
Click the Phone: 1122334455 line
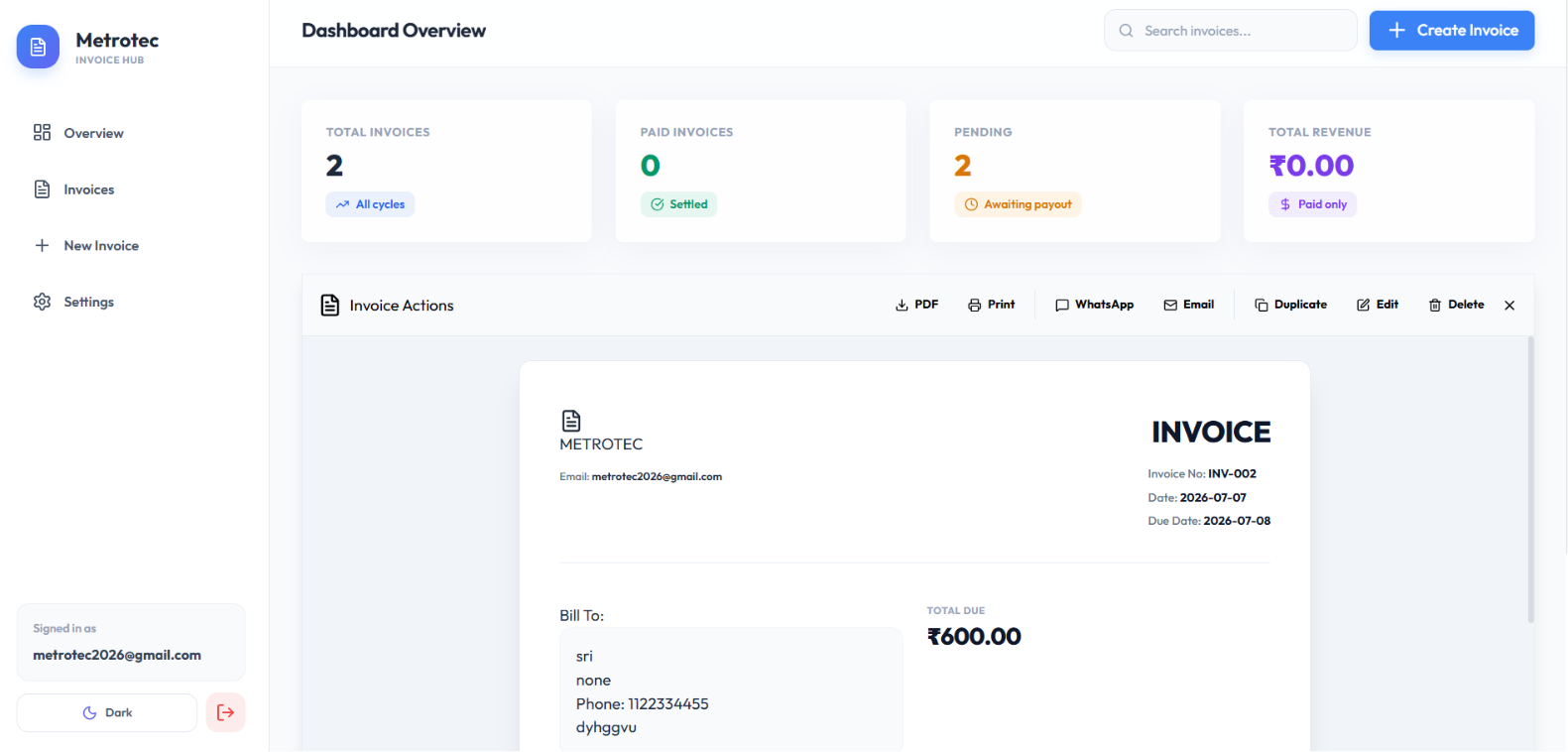coord(643,704)
